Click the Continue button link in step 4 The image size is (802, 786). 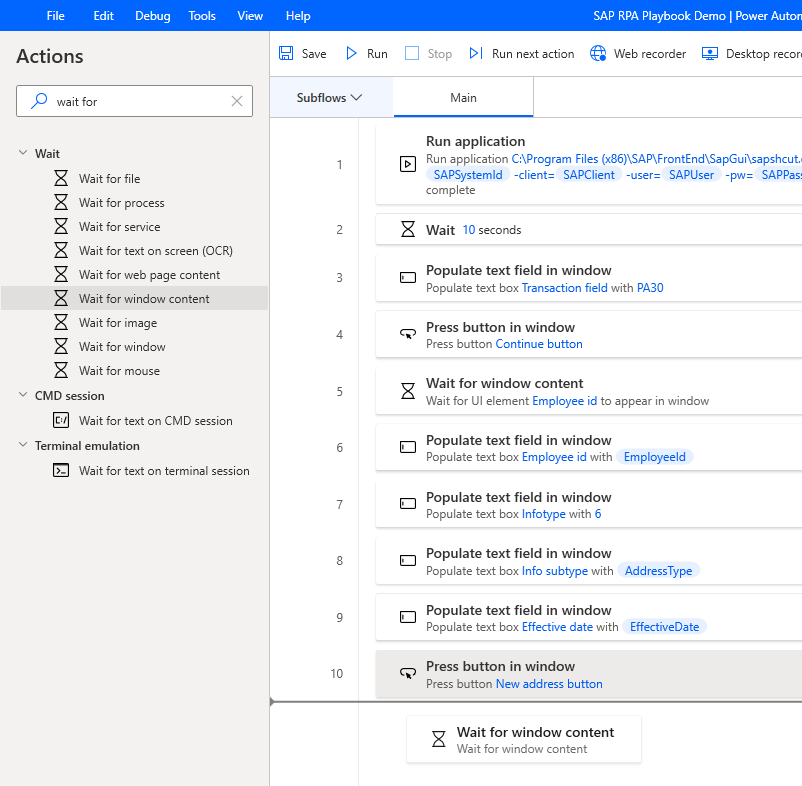539,344
